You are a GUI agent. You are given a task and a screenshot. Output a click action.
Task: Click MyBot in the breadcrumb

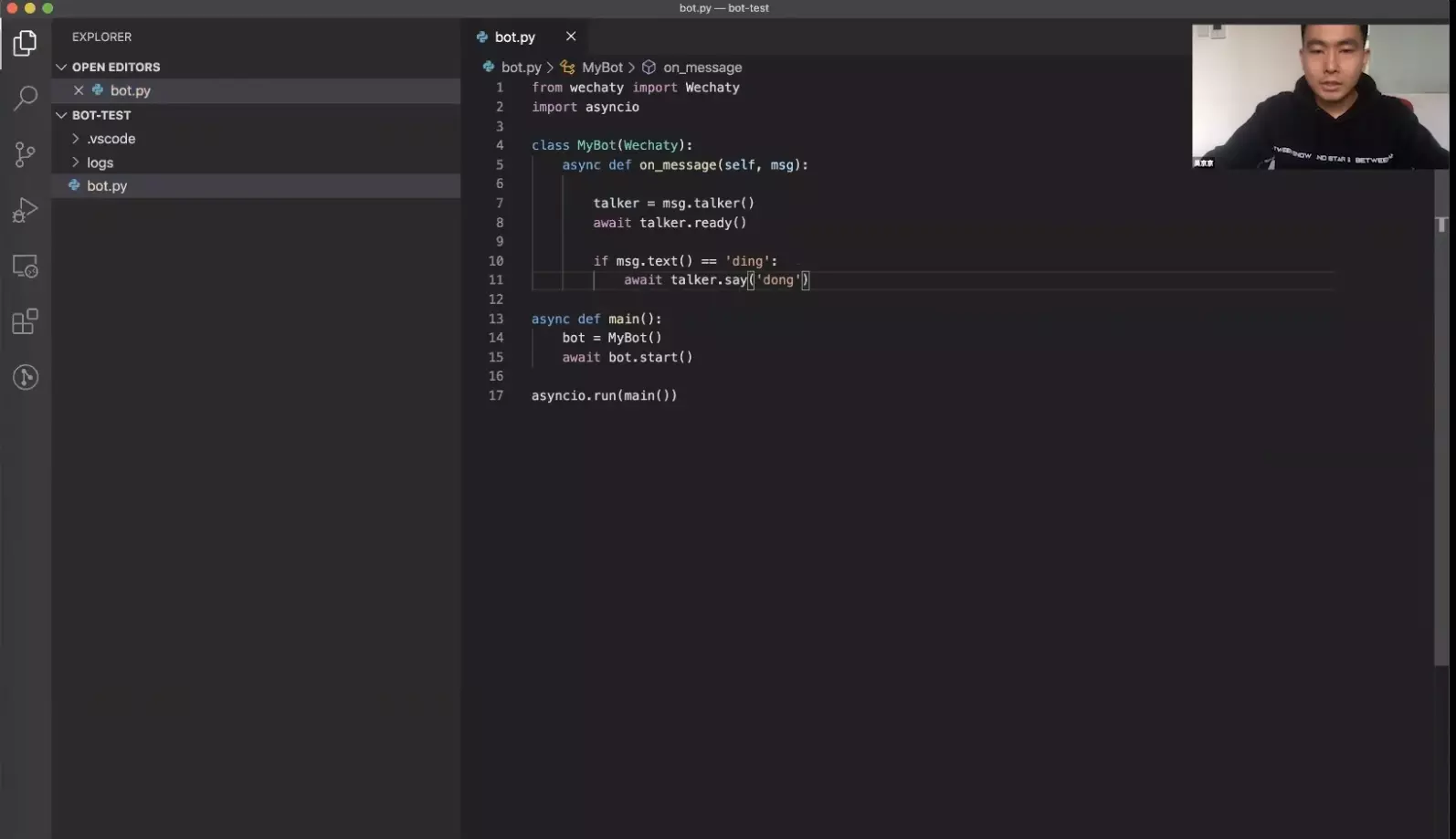[602, 68]
